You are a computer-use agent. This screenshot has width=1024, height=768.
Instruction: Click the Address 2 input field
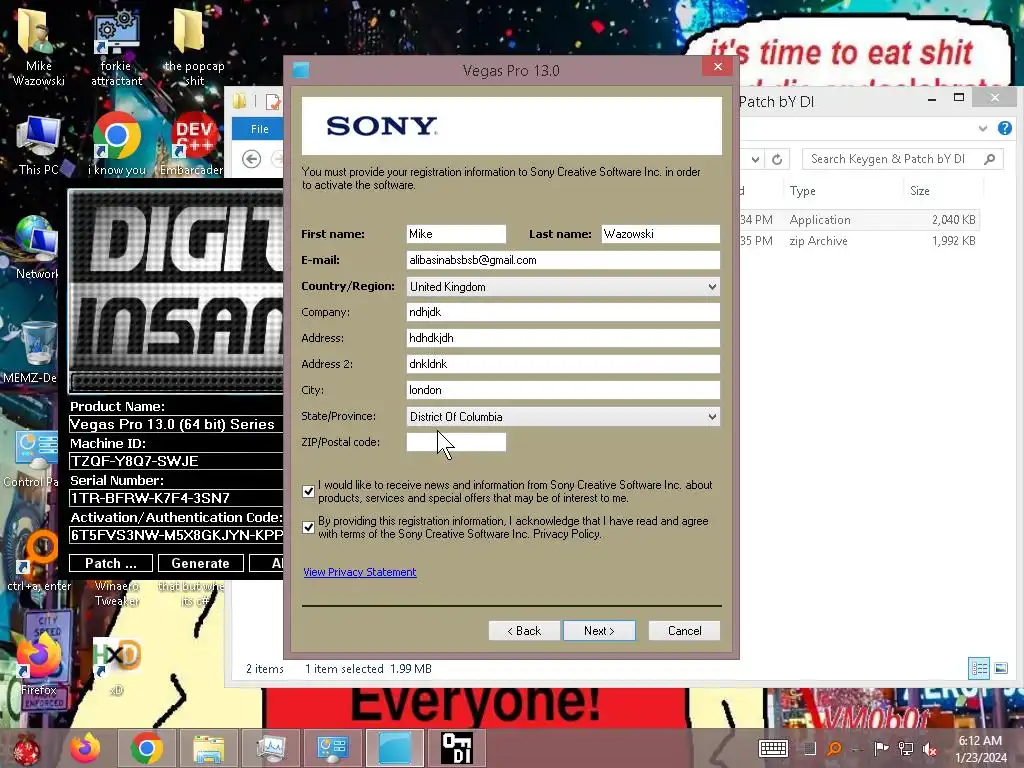(x=563, y=364)
